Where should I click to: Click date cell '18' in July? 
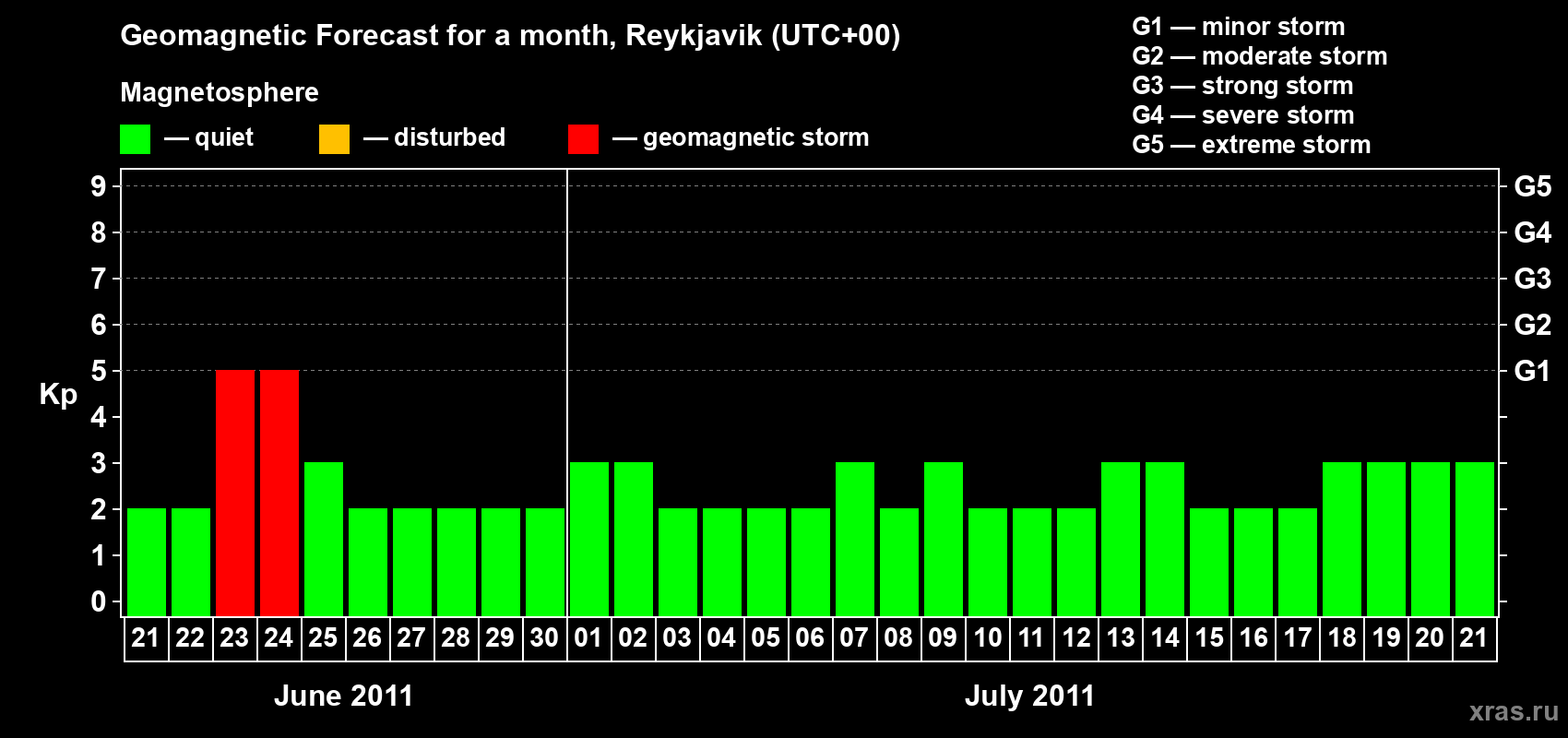pos(1341,638)
